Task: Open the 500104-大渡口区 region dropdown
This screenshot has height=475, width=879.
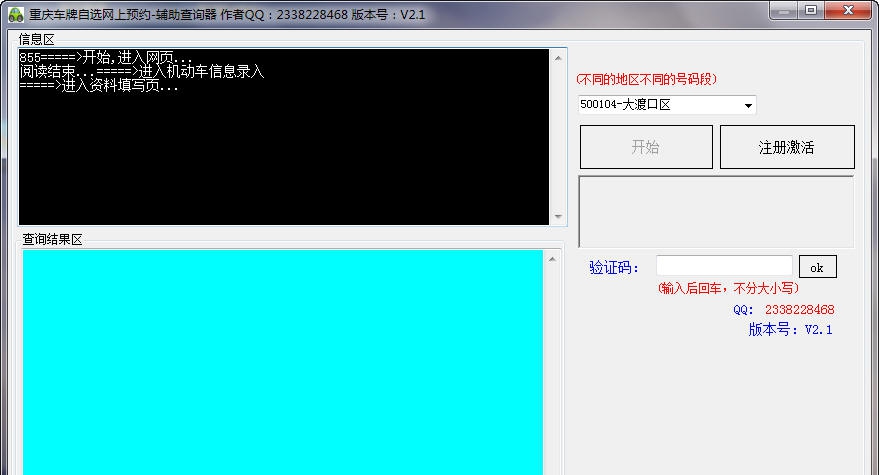Action: pos(667,105)
